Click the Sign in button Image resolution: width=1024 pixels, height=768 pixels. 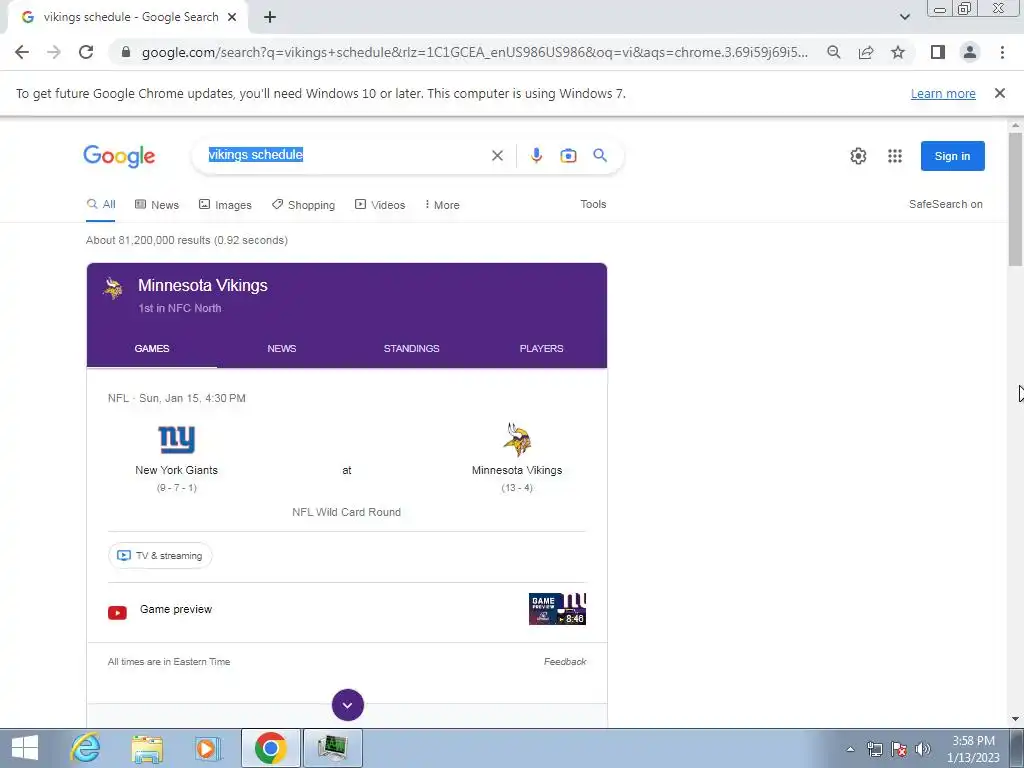tap(952, 156)
